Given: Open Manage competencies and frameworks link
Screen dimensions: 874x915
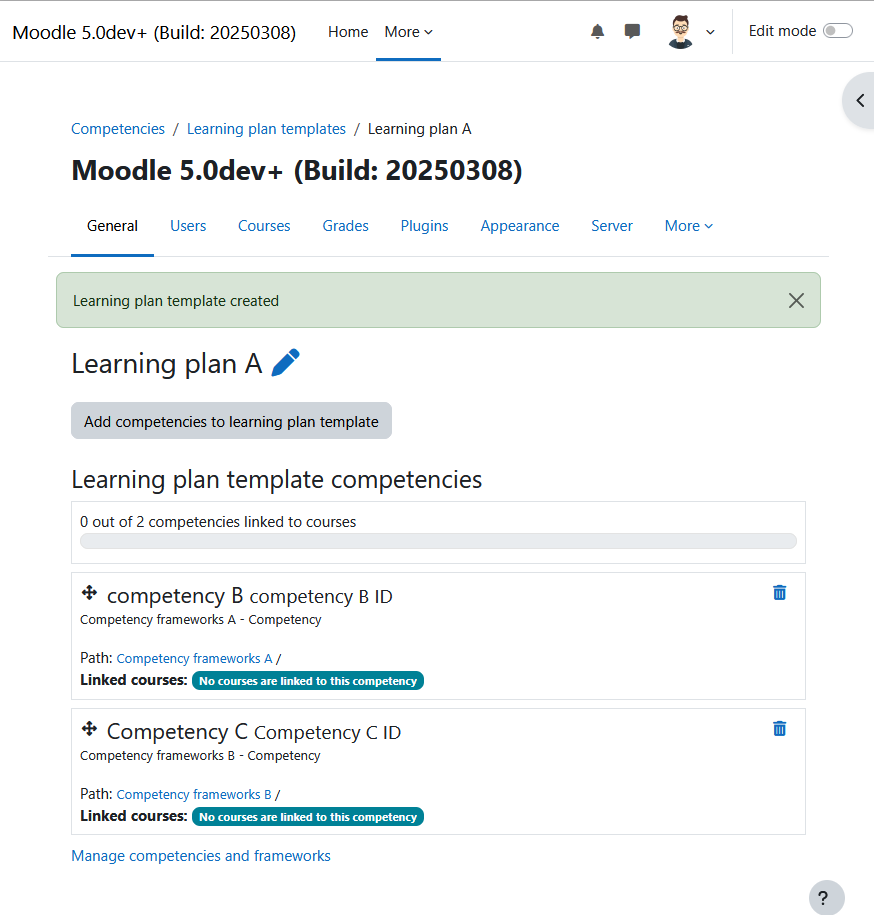Looking at the screenshot, I should (201, 855).
